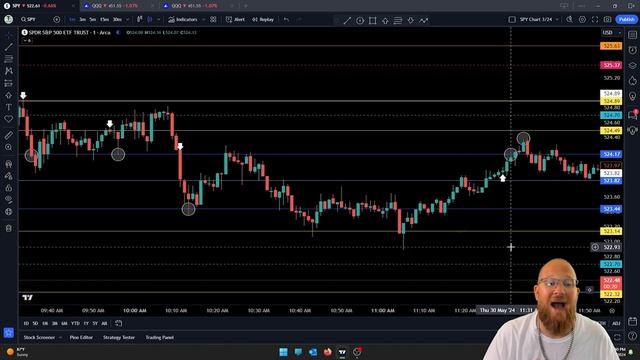640x360 pixels.
Task: Select the All date range
Action: [x=104, y=323]
